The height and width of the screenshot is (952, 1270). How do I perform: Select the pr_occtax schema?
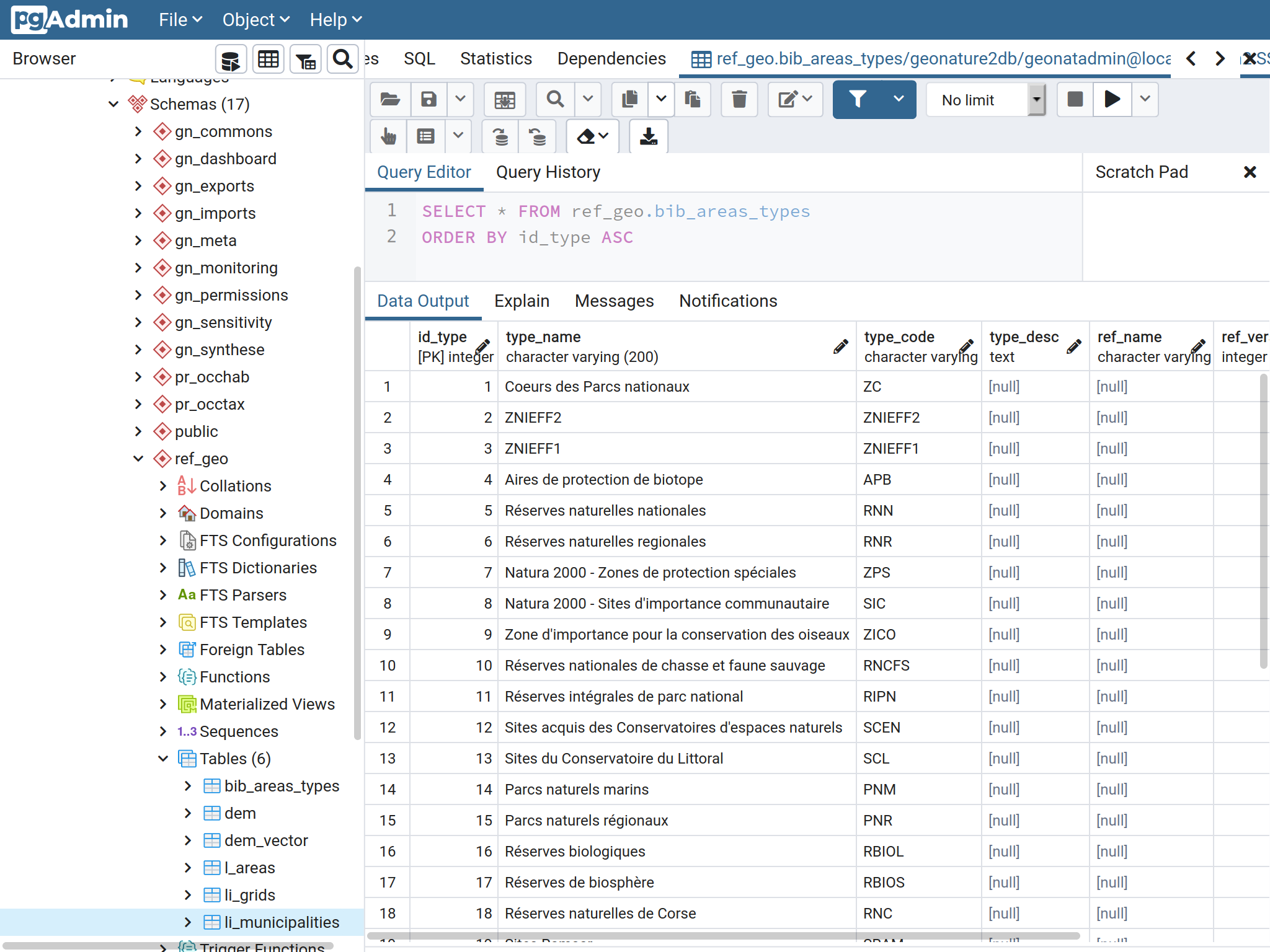[x=210, y=404]
